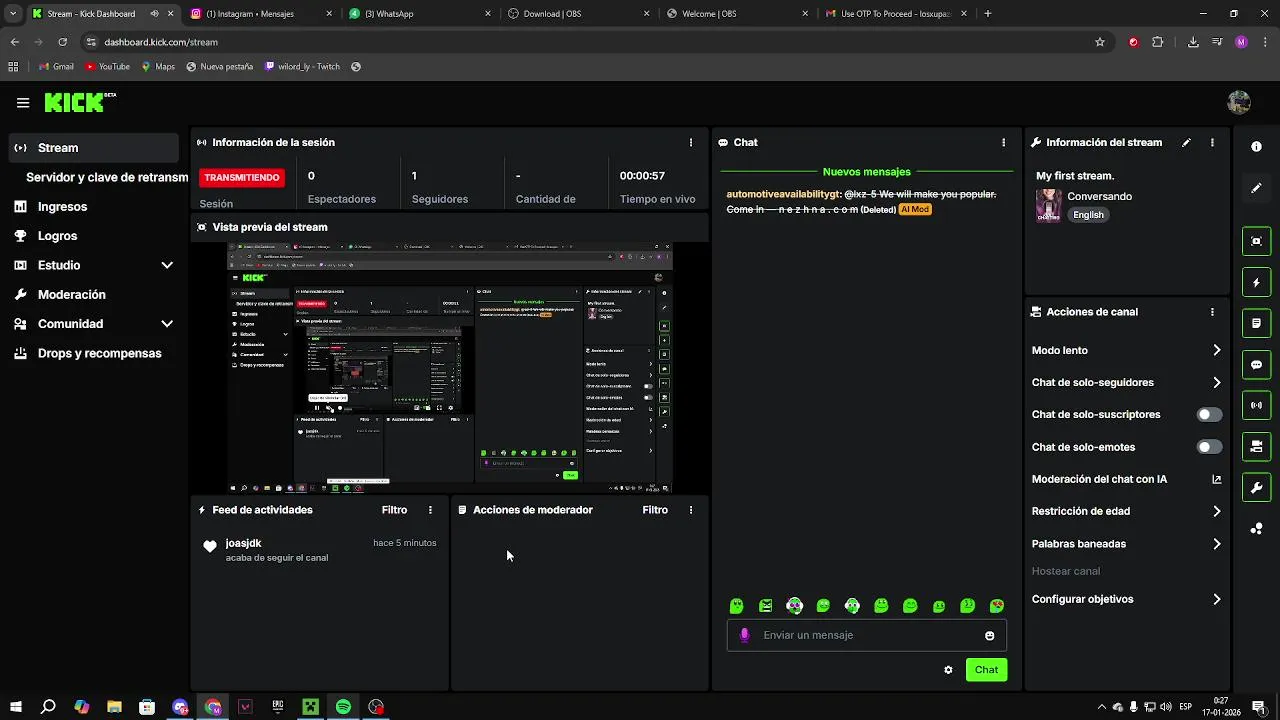Viewport: 1280px width, 720px height.
Task: Click the English language tag
Action: tap(1088, 215)
